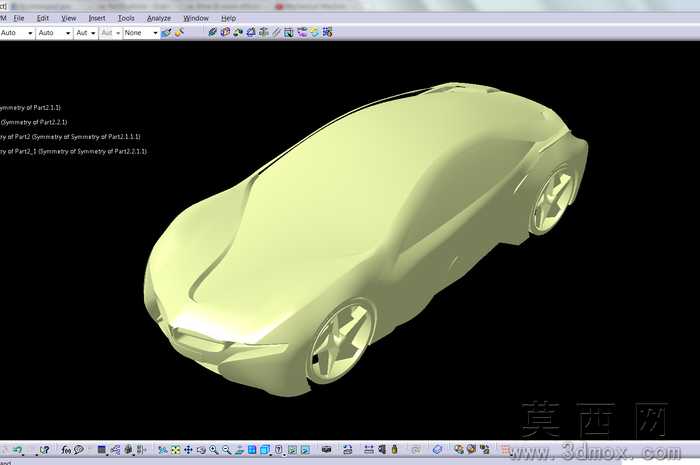
Task: Click the graphic properties wizard icon
Action: pyautogui.click(x=179, y=33)
